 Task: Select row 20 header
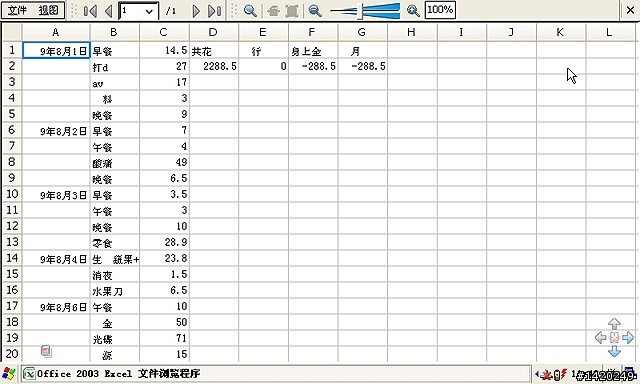pyautogui.click(x=12, y=353)
